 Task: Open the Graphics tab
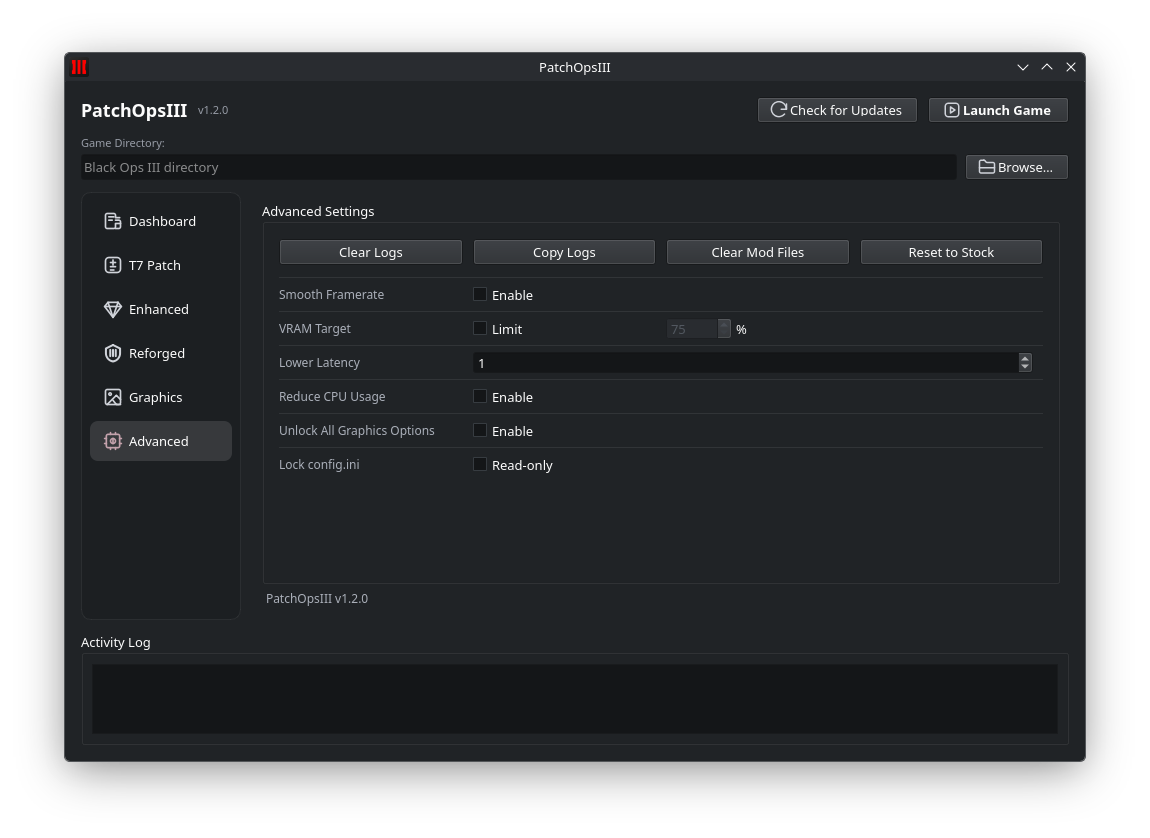click(x=161, y=397)
